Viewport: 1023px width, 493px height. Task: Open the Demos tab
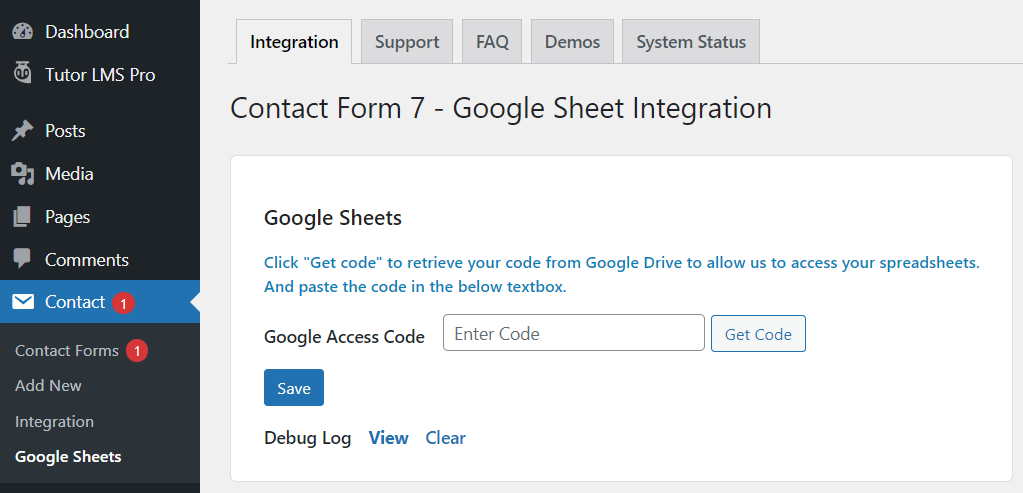point(572,42)
